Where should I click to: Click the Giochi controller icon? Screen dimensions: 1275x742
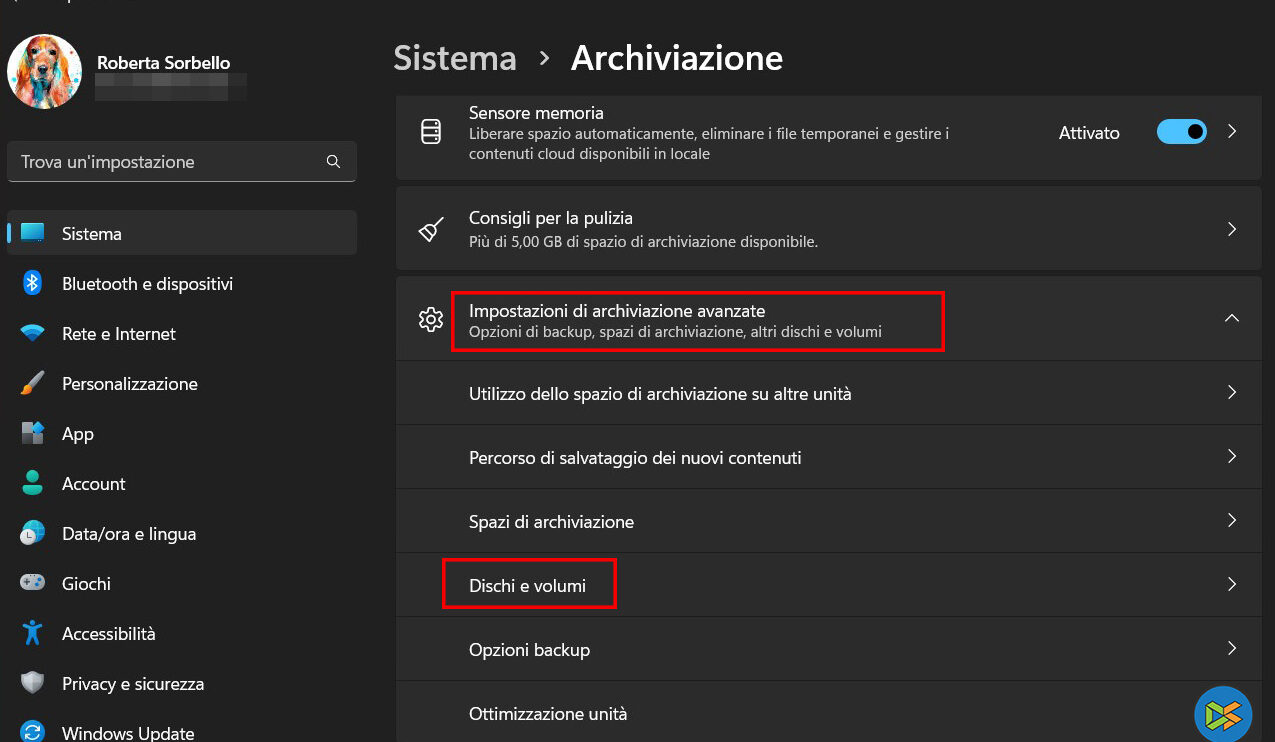click(32, 584)
